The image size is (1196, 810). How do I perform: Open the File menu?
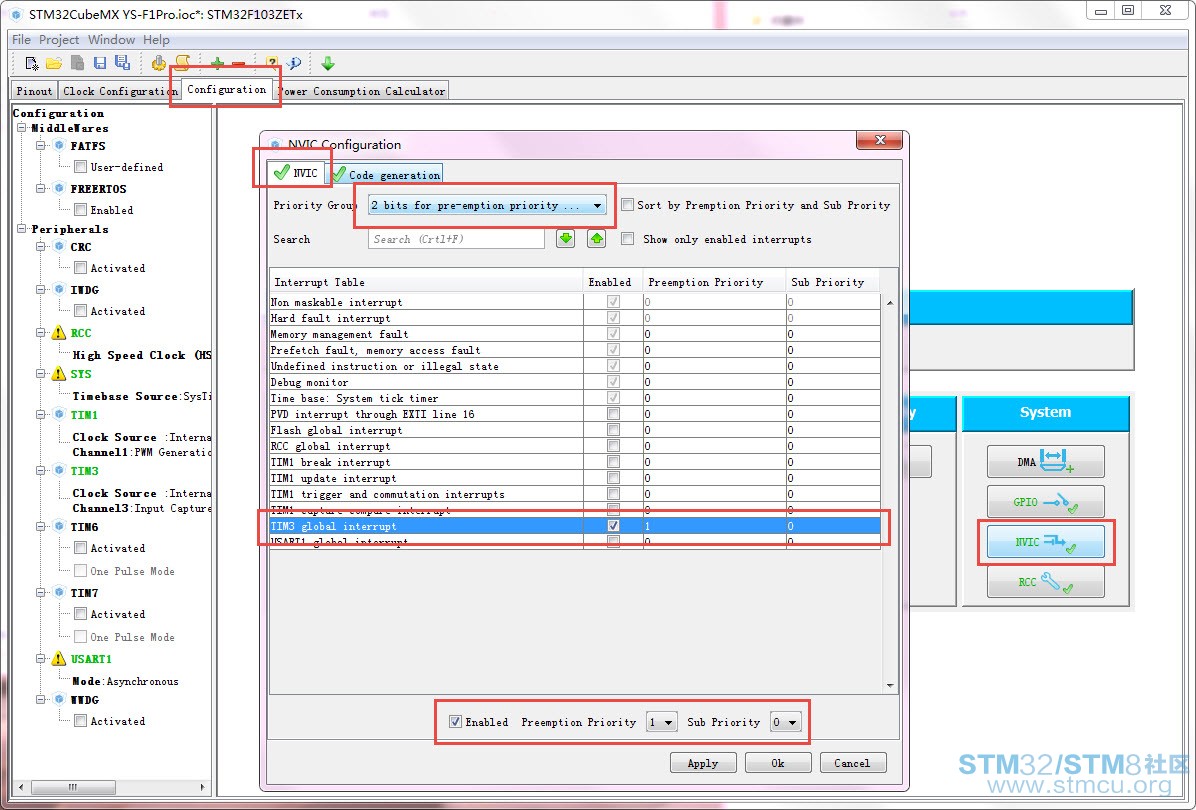tap(21, 40)
